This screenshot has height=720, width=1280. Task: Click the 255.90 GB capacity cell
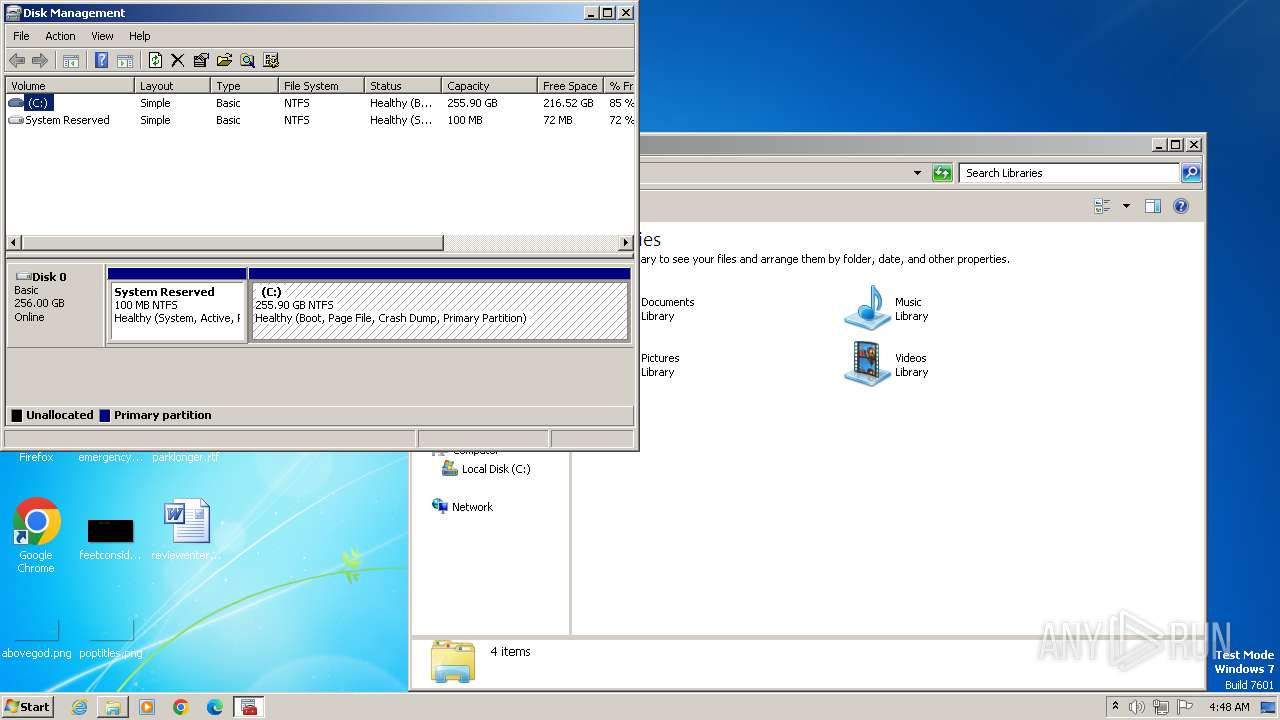click(473, 103)
